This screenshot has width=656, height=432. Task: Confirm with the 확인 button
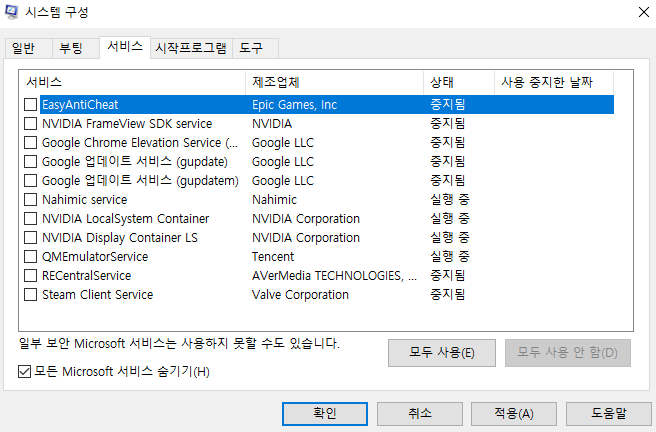click(325, 414)
